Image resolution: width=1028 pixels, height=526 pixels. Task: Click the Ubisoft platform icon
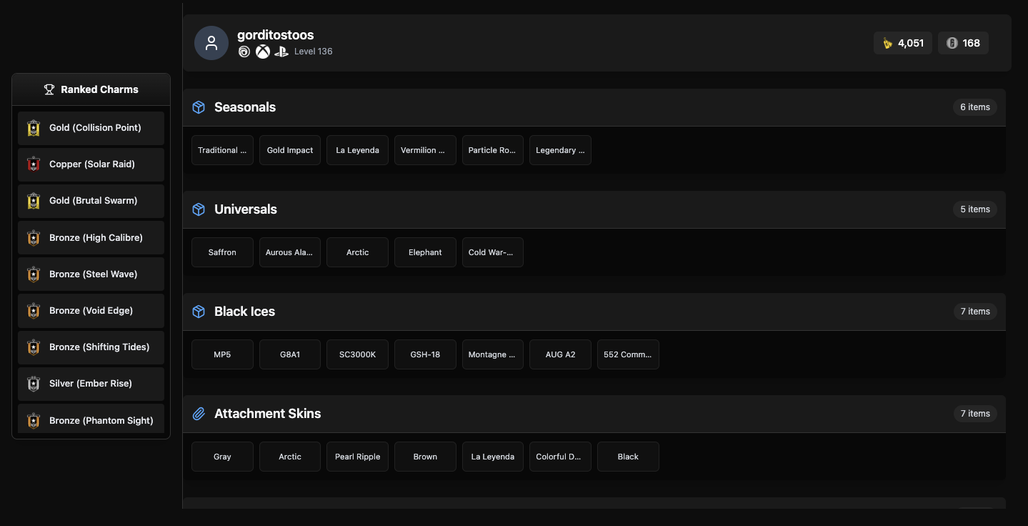244,52
